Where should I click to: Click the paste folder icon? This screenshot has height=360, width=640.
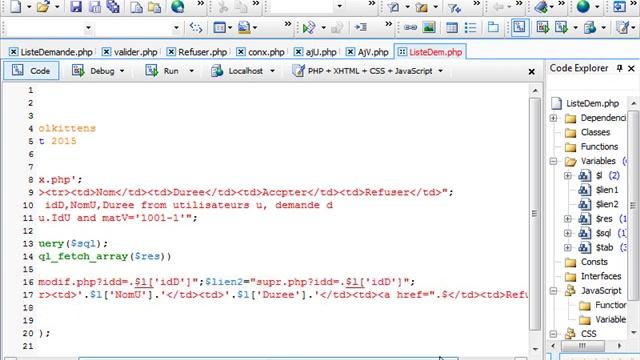[154, 7]
